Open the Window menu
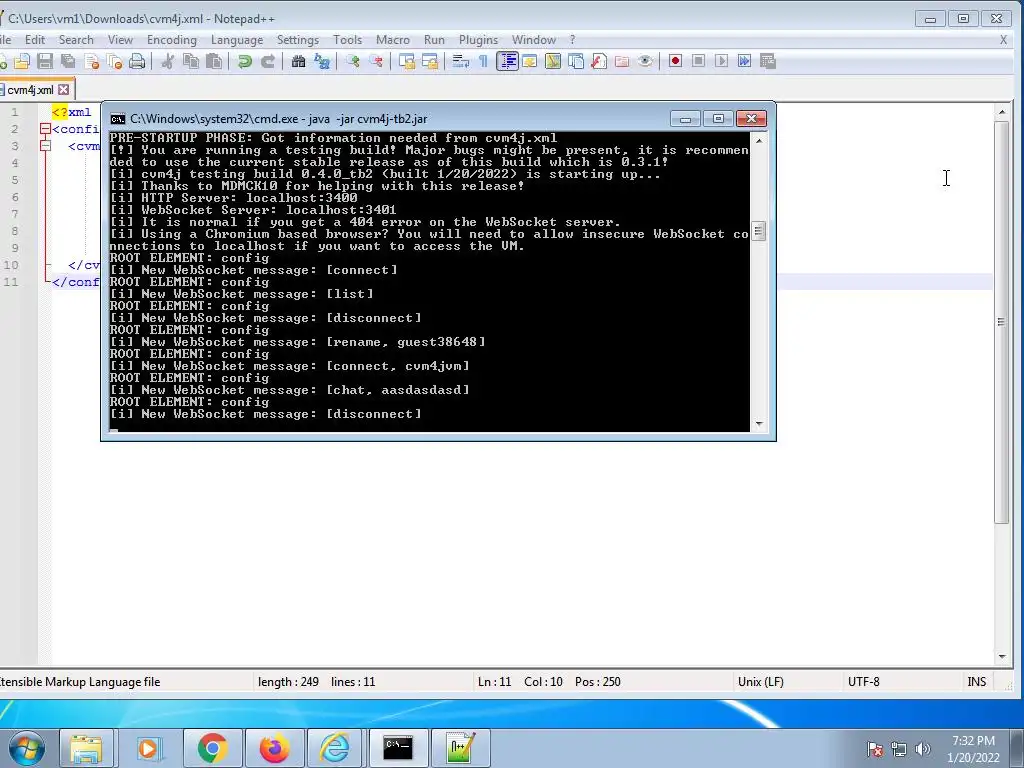1024x768 pixels. [534, 40]
